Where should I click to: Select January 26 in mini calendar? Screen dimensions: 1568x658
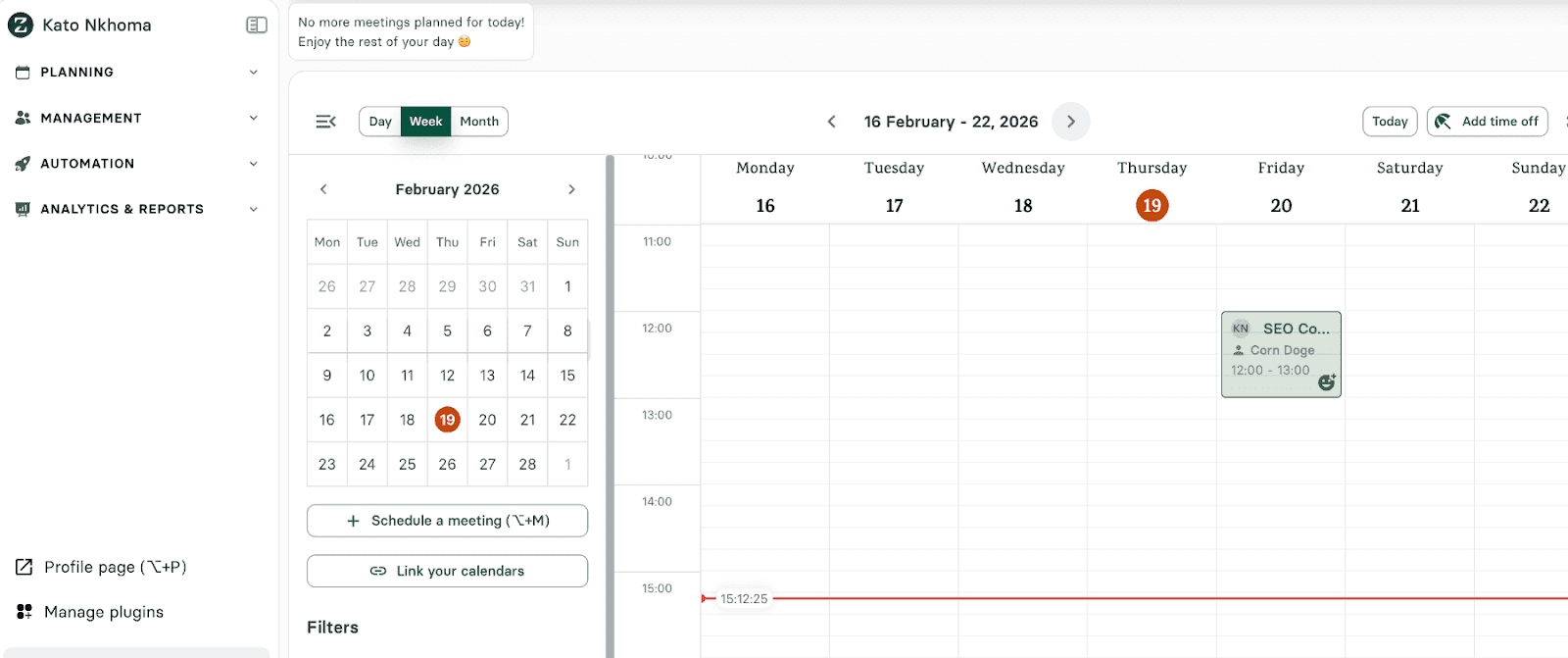coord(327,286)
